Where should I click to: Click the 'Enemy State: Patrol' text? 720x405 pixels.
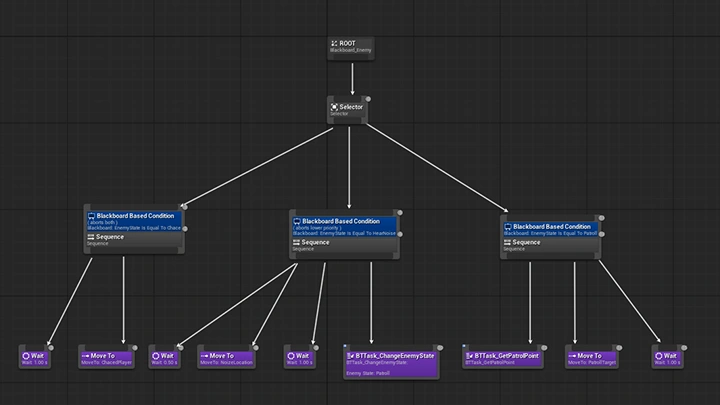[x=368, y=373]
